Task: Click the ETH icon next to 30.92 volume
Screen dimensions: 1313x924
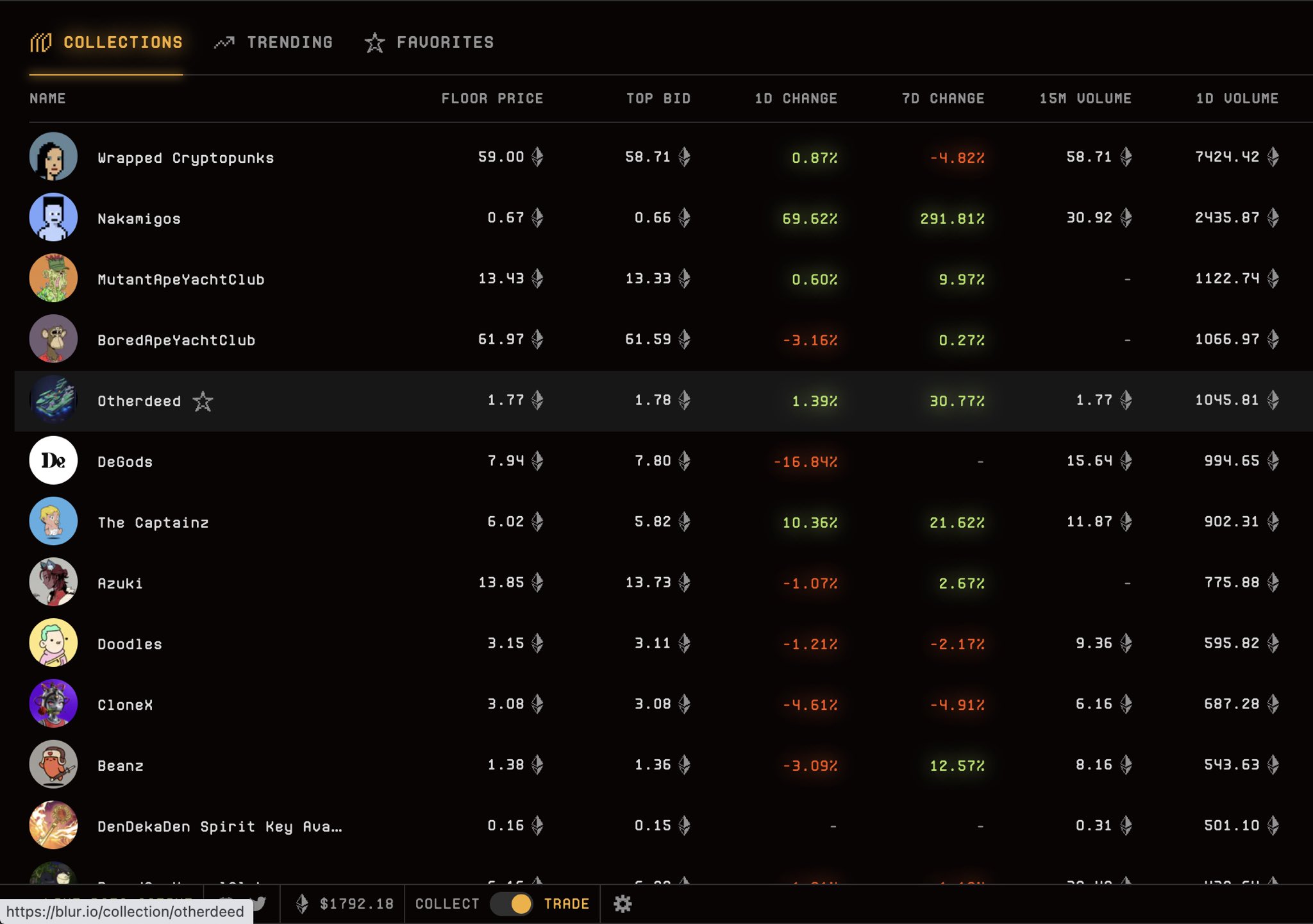Action: coord(1126,218)
